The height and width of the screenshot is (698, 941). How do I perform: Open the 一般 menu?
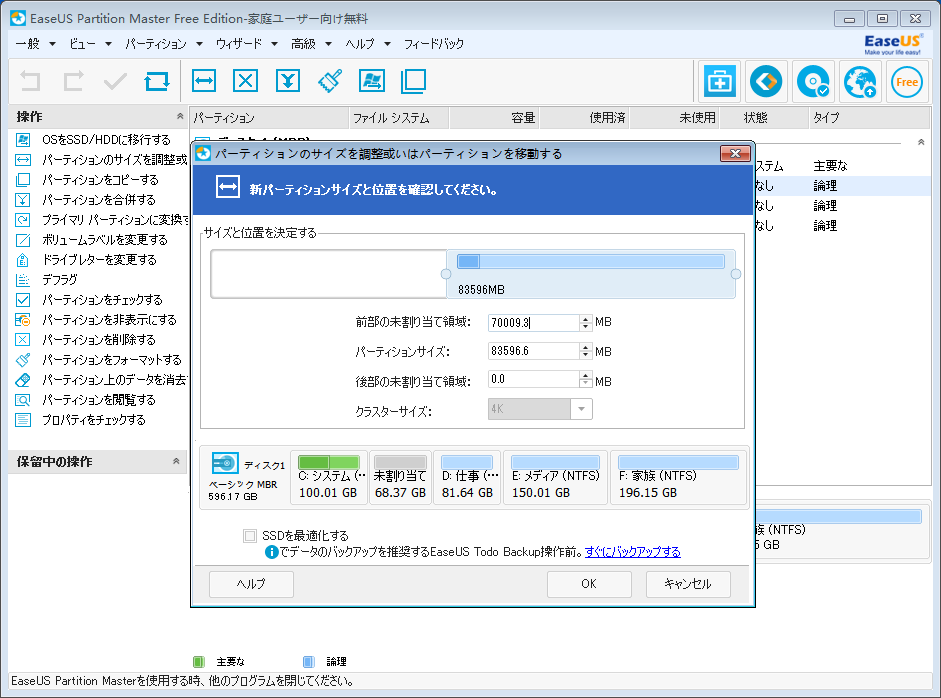click(x=35, y=44)
